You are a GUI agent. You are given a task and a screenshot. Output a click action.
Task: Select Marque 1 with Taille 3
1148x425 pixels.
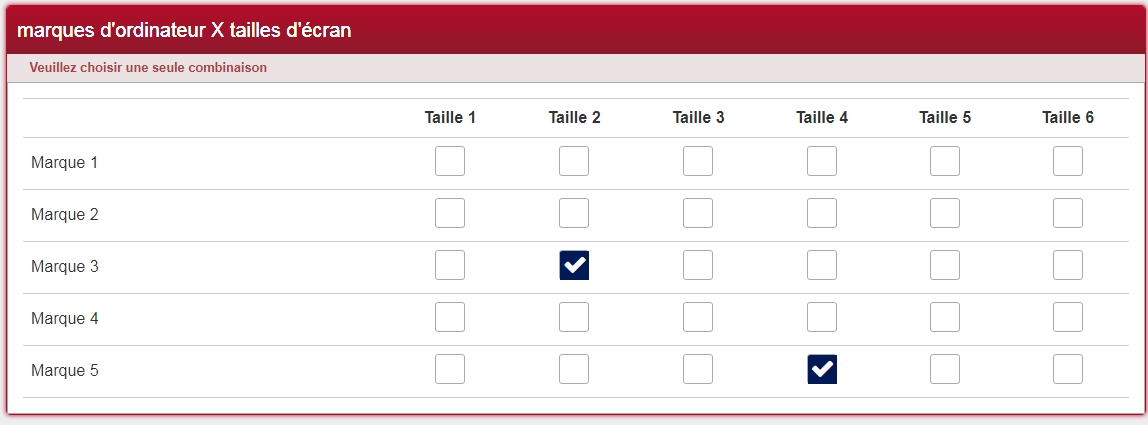click(698, 161)
